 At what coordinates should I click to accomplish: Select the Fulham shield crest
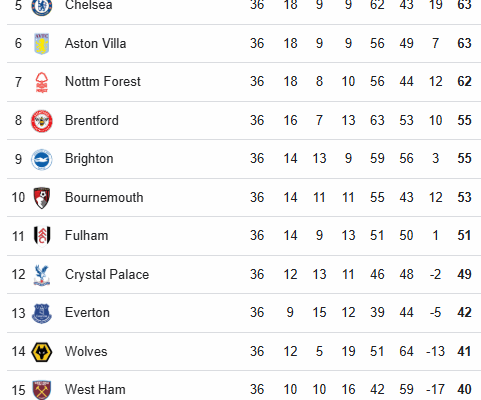point(42,236)
